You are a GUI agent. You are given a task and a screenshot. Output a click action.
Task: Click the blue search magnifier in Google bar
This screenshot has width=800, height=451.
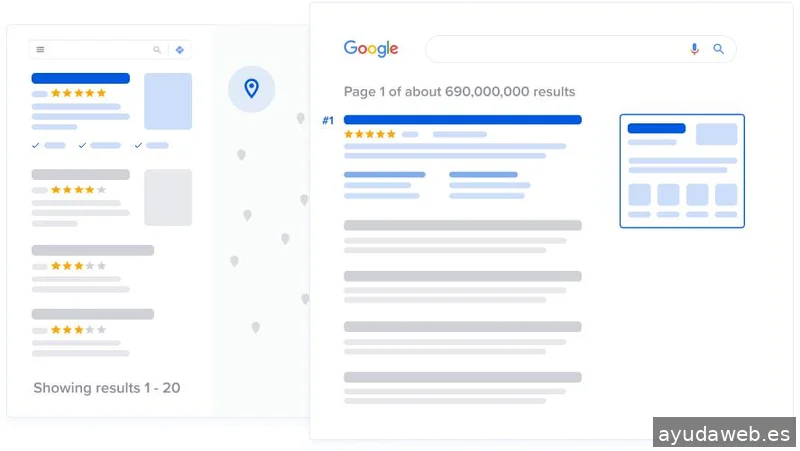click(718, 49)
